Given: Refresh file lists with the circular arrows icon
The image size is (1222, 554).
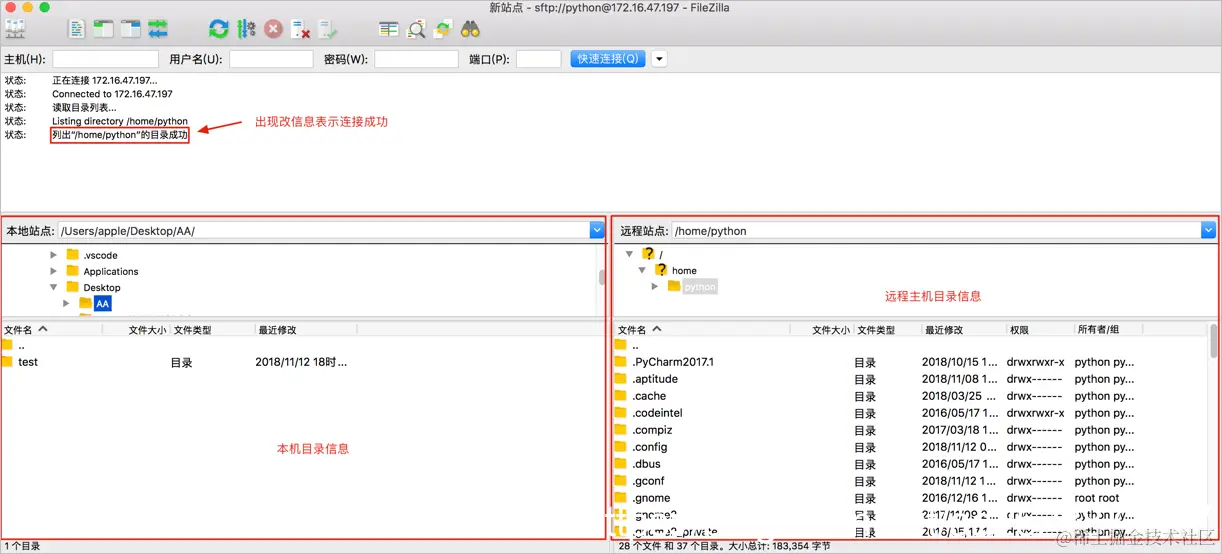Looking at the screenshot, I should 219,29.
